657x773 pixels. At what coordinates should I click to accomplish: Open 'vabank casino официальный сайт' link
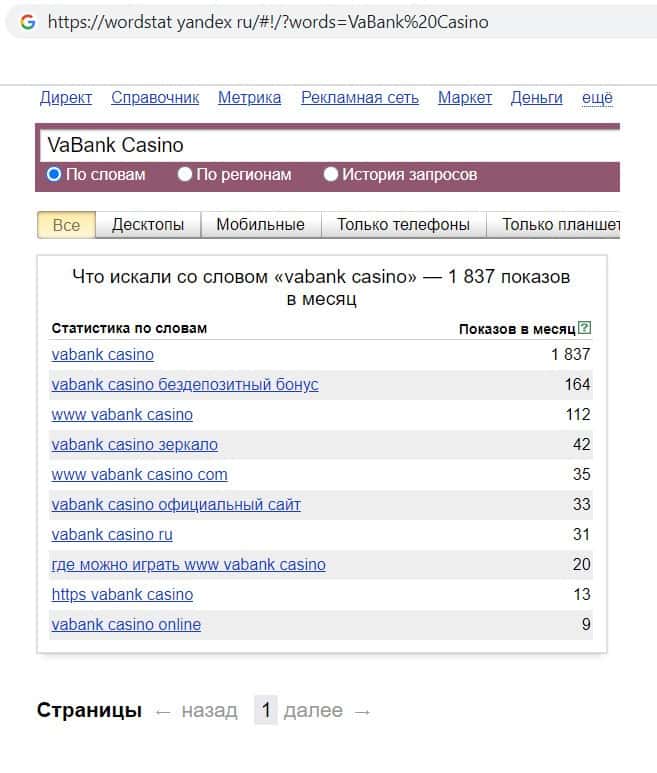click(176, 505)
